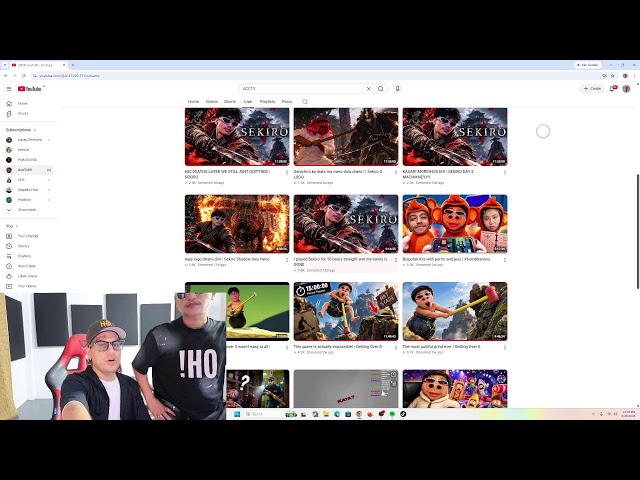Click the YouTube search input field

302,89
